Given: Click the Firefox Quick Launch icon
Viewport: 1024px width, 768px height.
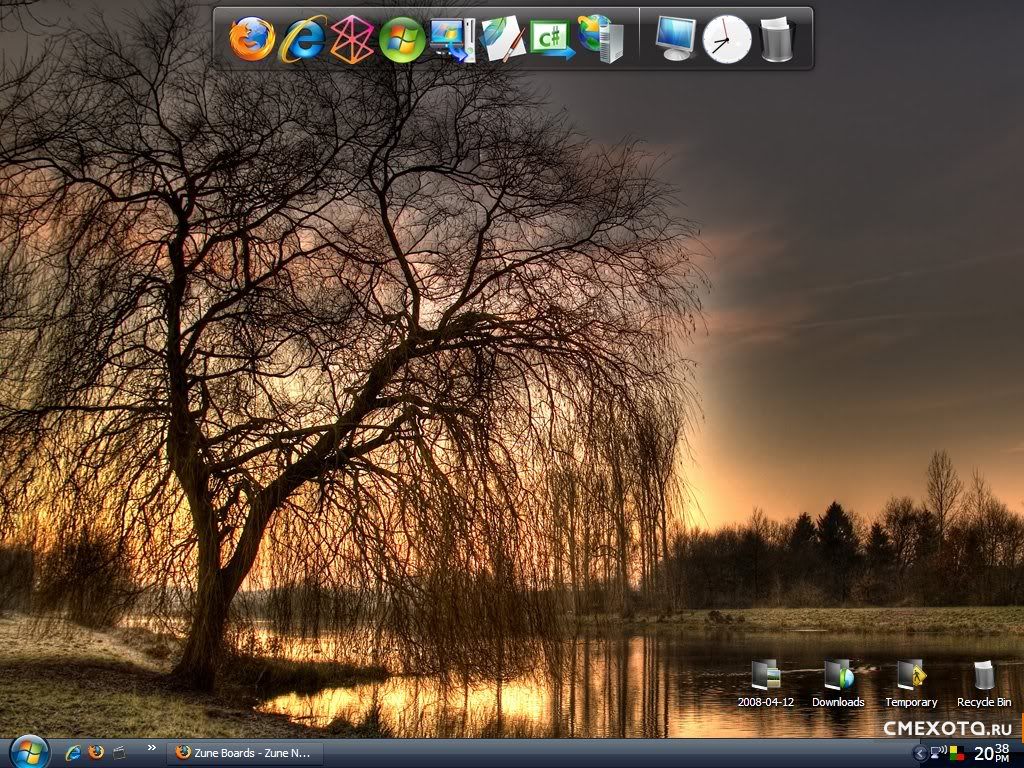Looking at the screenshot, I should [96, 752].
